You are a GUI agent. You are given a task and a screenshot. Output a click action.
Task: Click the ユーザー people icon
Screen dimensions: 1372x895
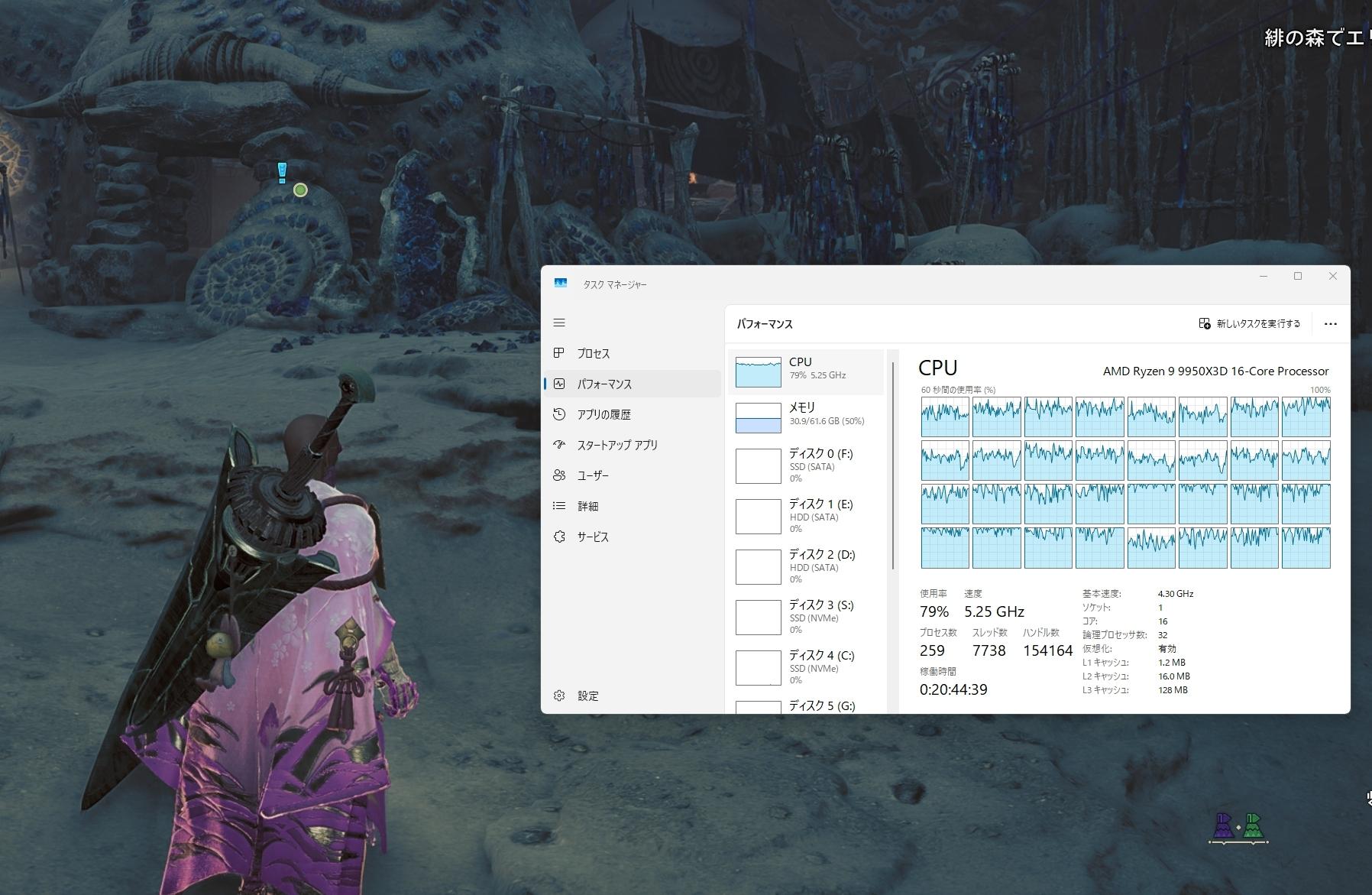click(x=559, y=475)
